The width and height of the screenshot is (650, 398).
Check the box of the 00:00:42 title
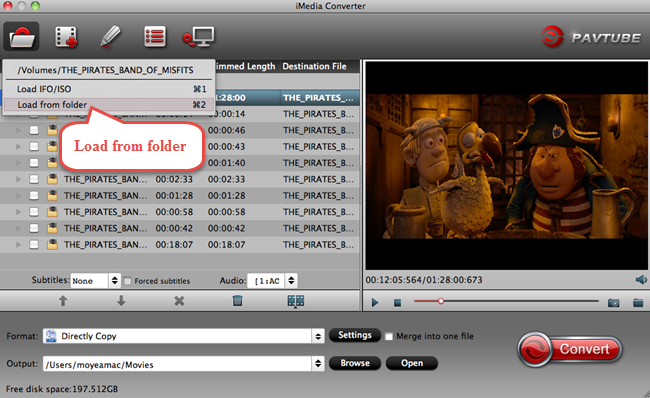coord(34,228)
